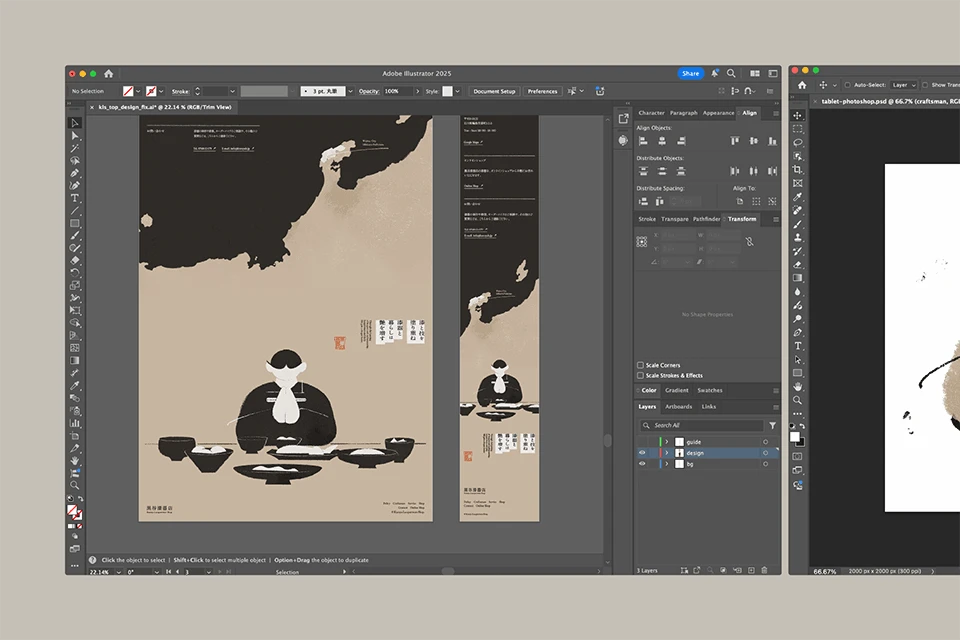Switch to the Character tab

coord(651,113)
